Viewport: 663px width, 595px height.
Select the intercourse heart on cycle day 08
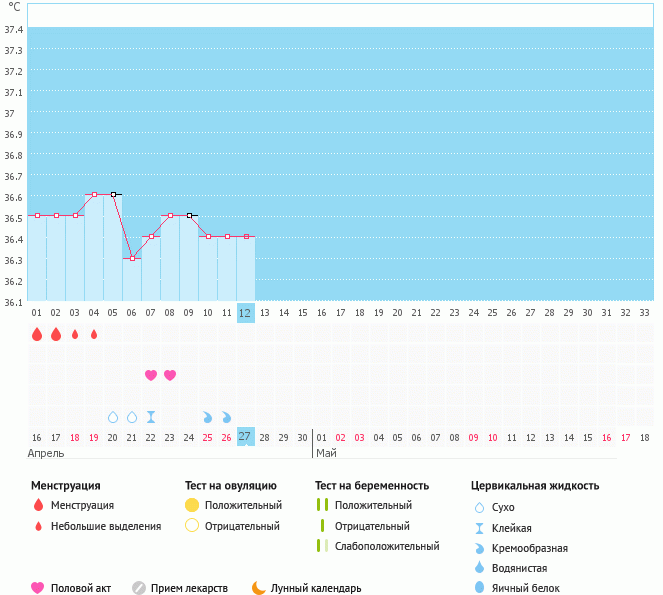(170, 375)
